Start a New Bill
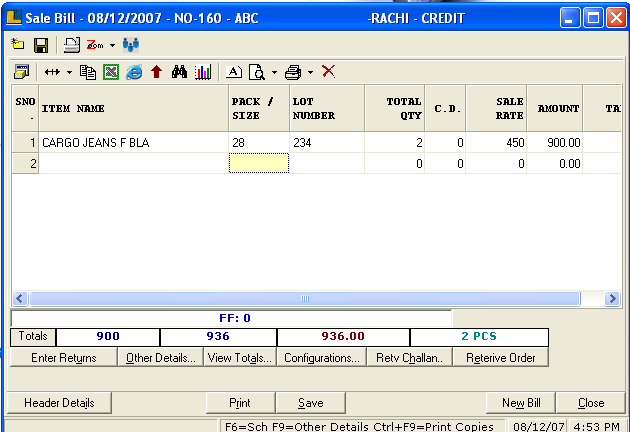The height and width of the screenshot is (432, 630). point(521,403)
